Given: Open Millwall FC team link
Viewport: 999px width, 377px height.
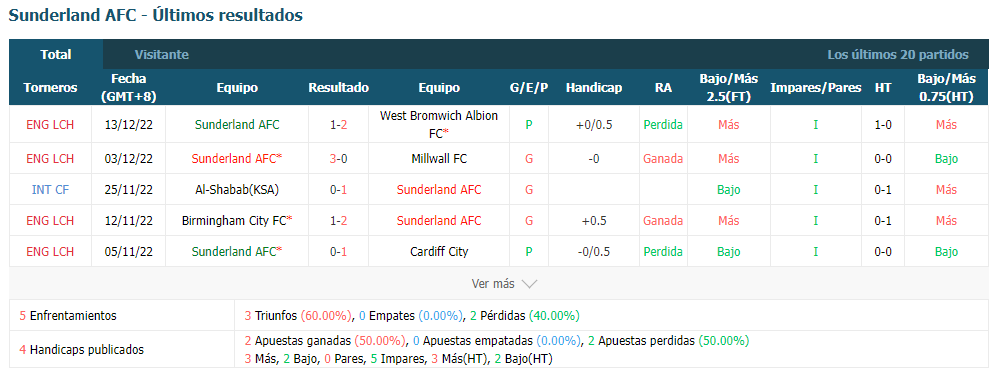Looking at the screenshot, I should 439,159.
